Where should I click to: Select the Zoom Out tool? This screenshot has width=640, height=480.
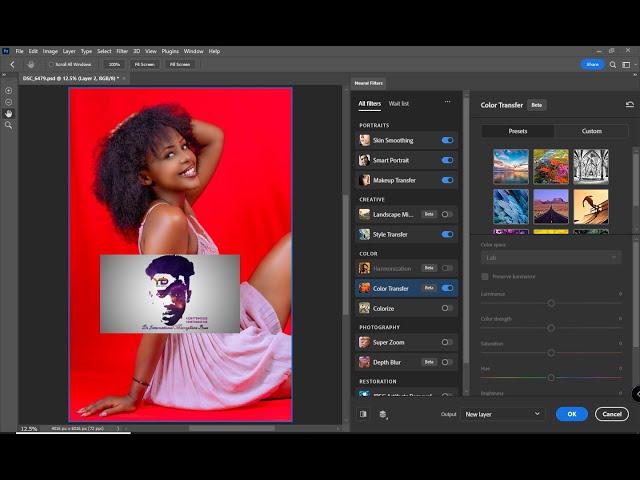coord(9,102)
